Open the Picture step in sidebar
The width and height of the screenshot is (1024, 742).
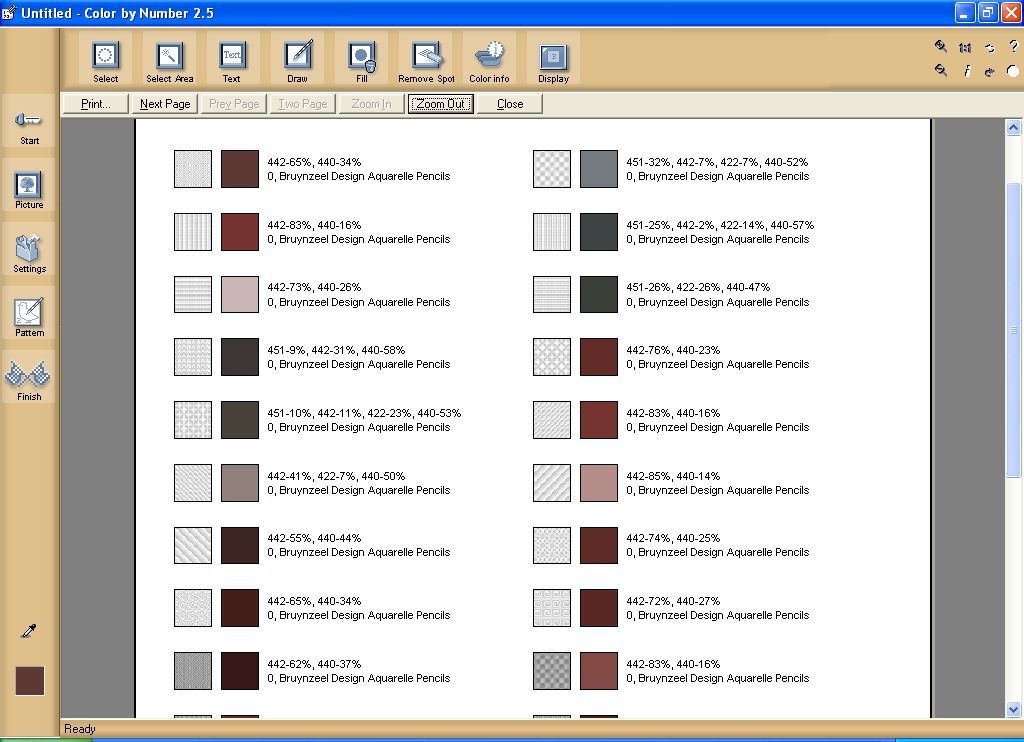tap(29, 188)
